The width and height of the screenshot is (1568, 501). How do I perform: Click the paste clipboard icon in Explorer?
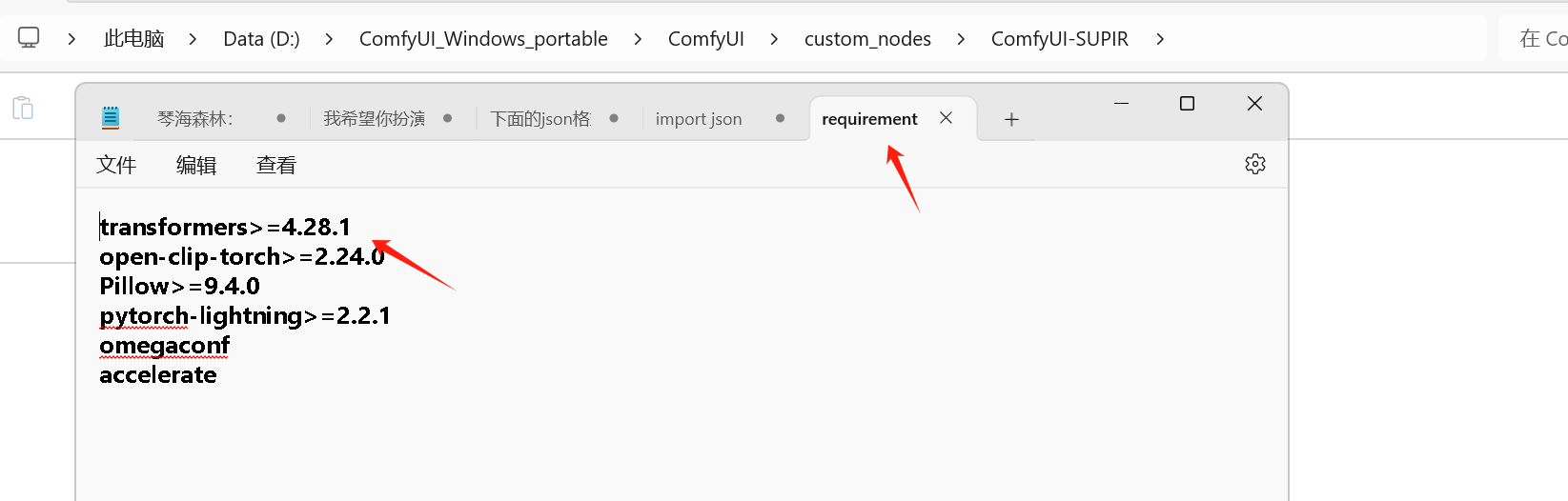pyautogui.click(x=23, y=108)
